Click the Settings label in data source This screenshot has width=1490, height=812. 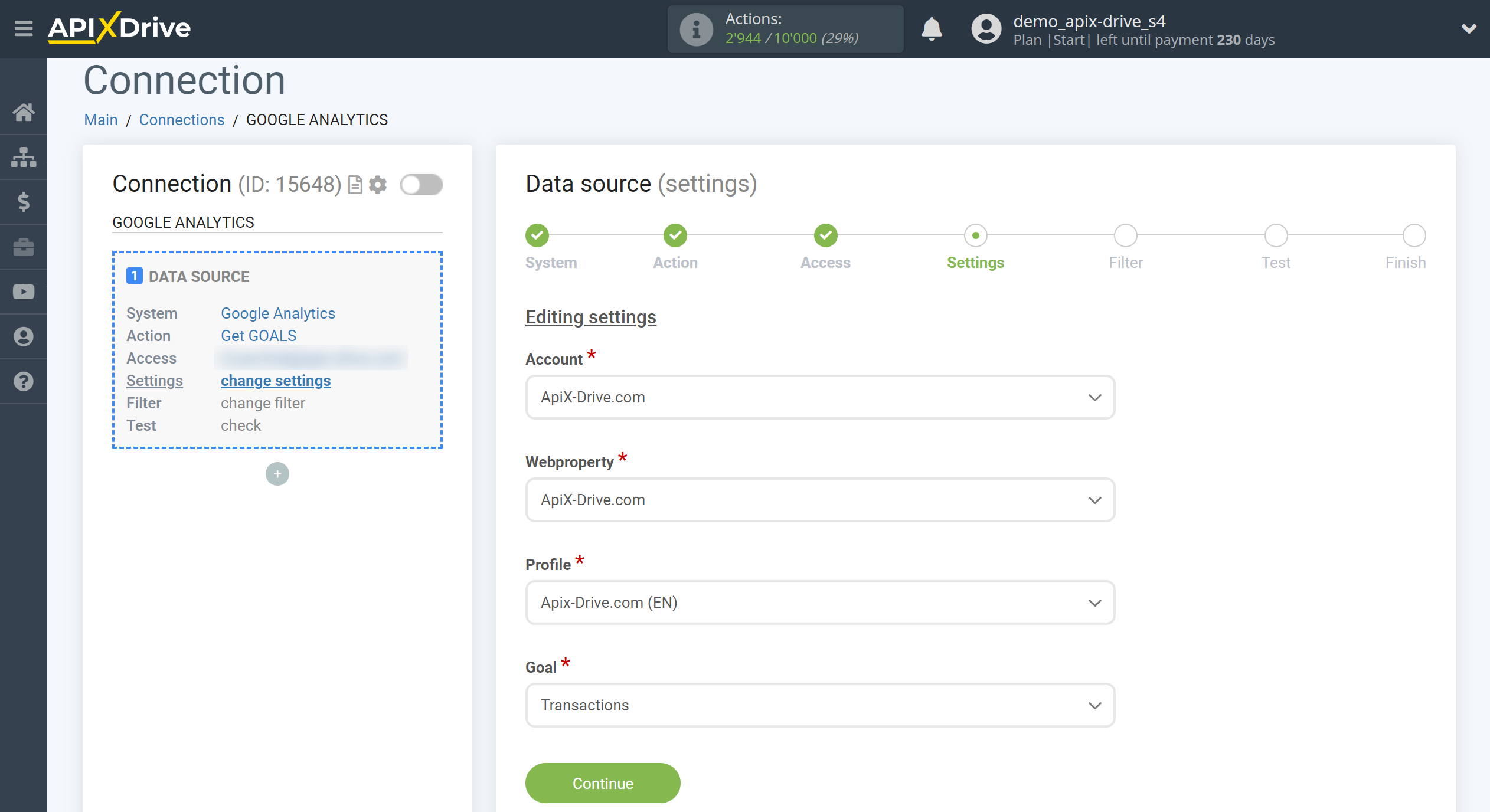(155, 381)
